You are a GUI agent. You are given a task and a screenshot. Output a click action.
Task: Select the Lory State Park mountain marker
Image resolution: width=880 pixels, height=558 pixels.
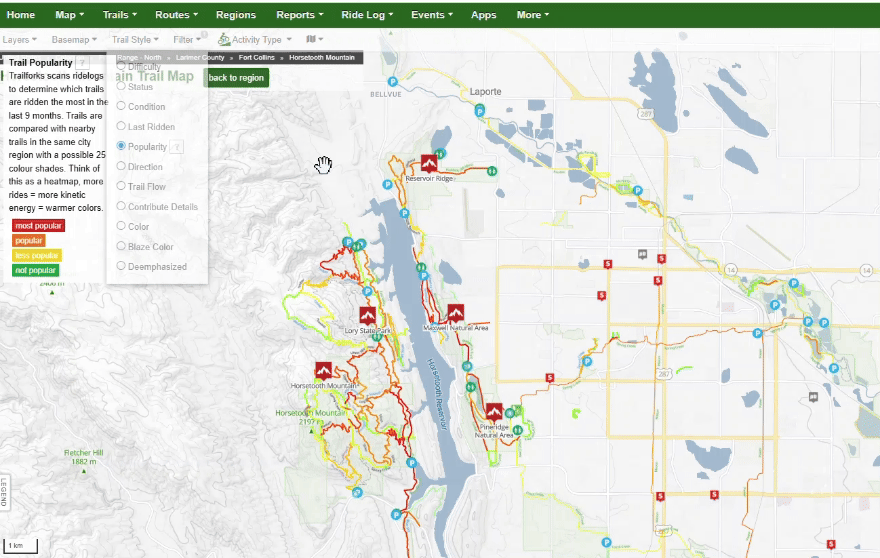pyautogui.click(x=368, y=315)
